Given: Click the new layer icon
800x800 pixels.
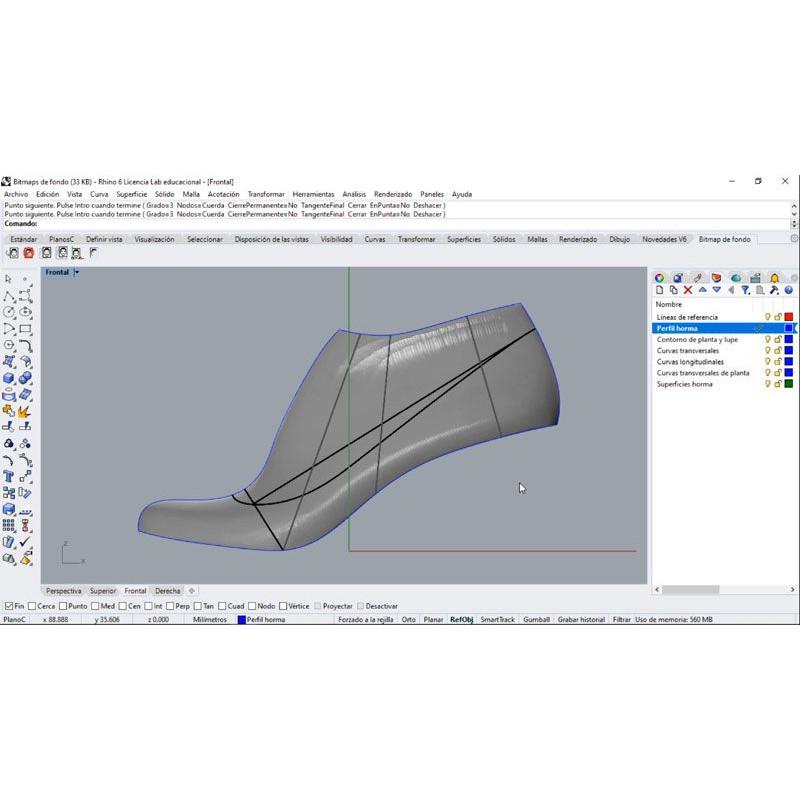Looking at the screenshot, I should 660,290.
